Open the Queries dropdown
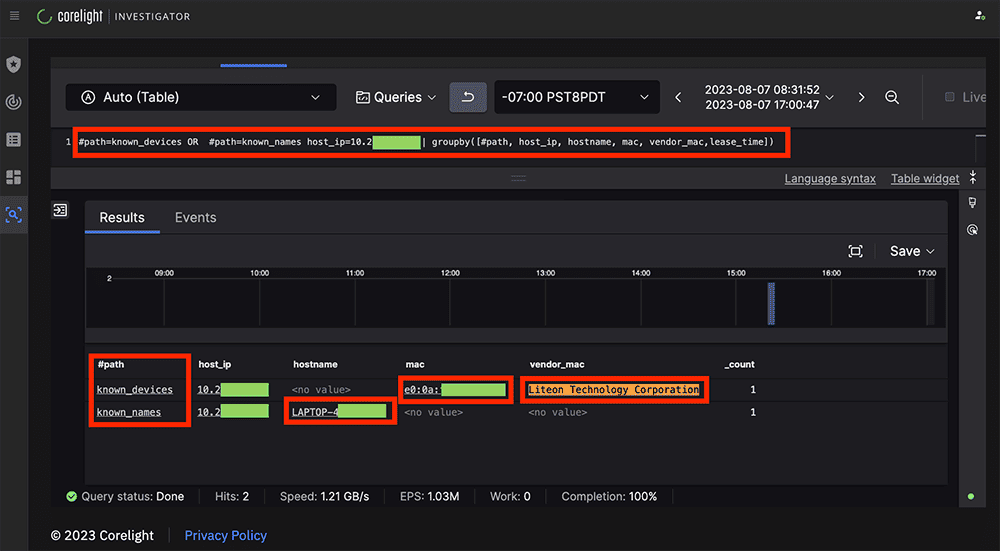The width and height of the screenshot is (1000, 551). pyautogui.click(x=397, y=97)
